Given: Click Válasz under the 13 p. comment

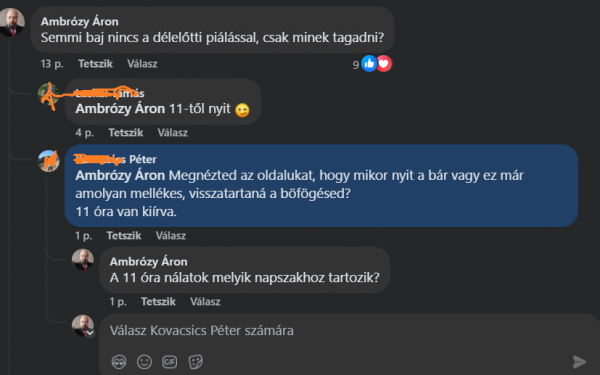Looking at the screenshot, I should [142, 64].
